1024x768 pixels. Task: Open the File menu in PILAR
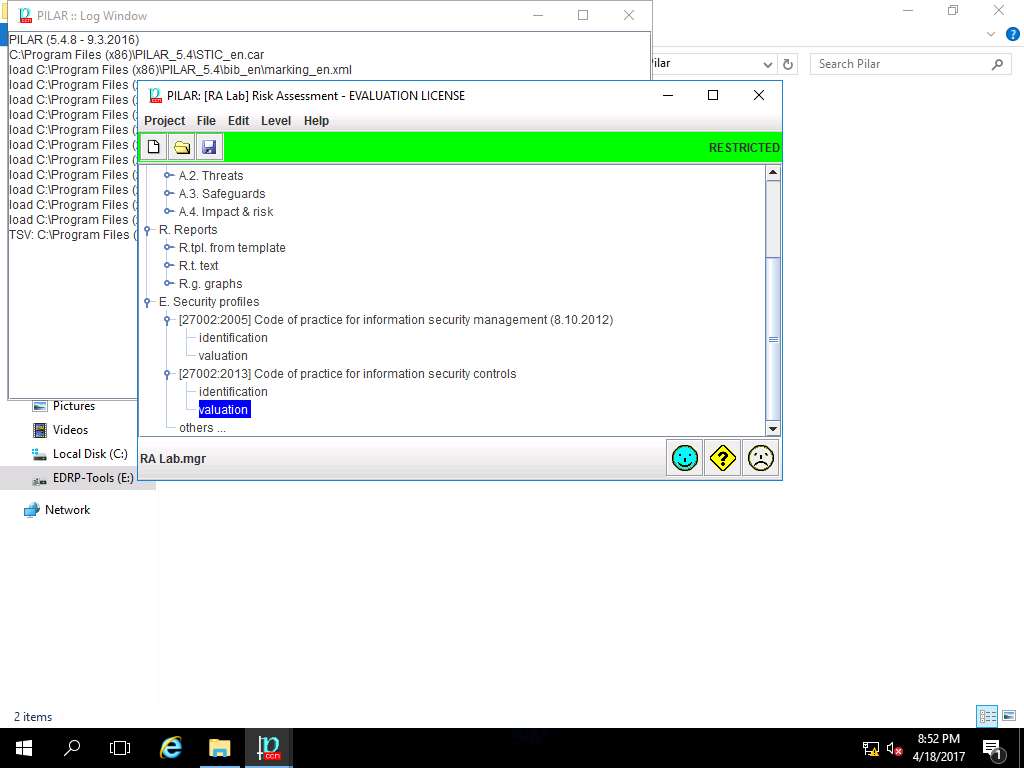click(x=206, y=121)
